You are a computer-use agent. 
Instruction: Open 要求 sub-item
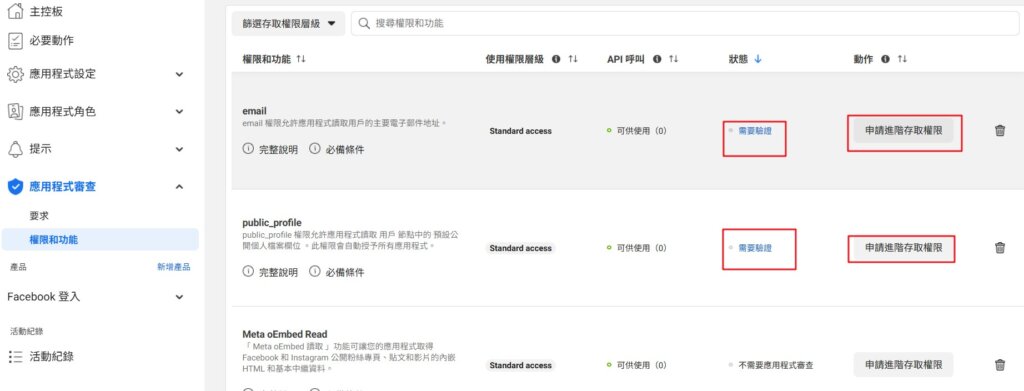tap(39, 216)
